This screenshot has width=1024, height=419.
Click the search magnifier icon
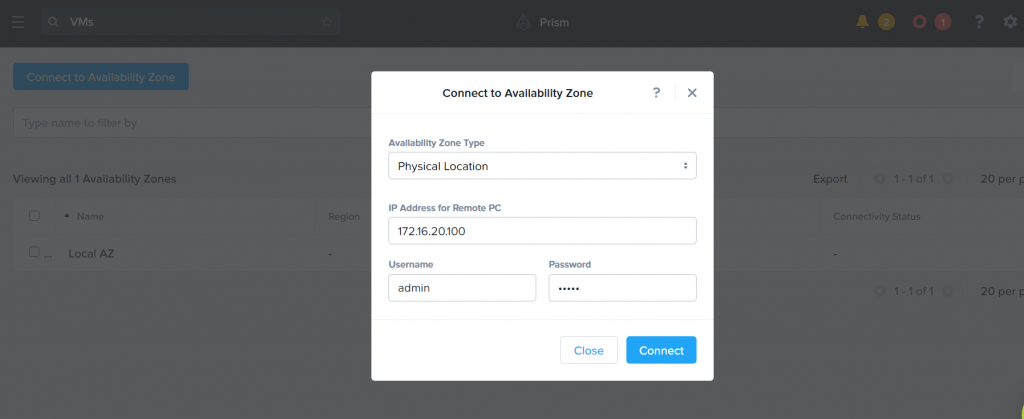54,22
